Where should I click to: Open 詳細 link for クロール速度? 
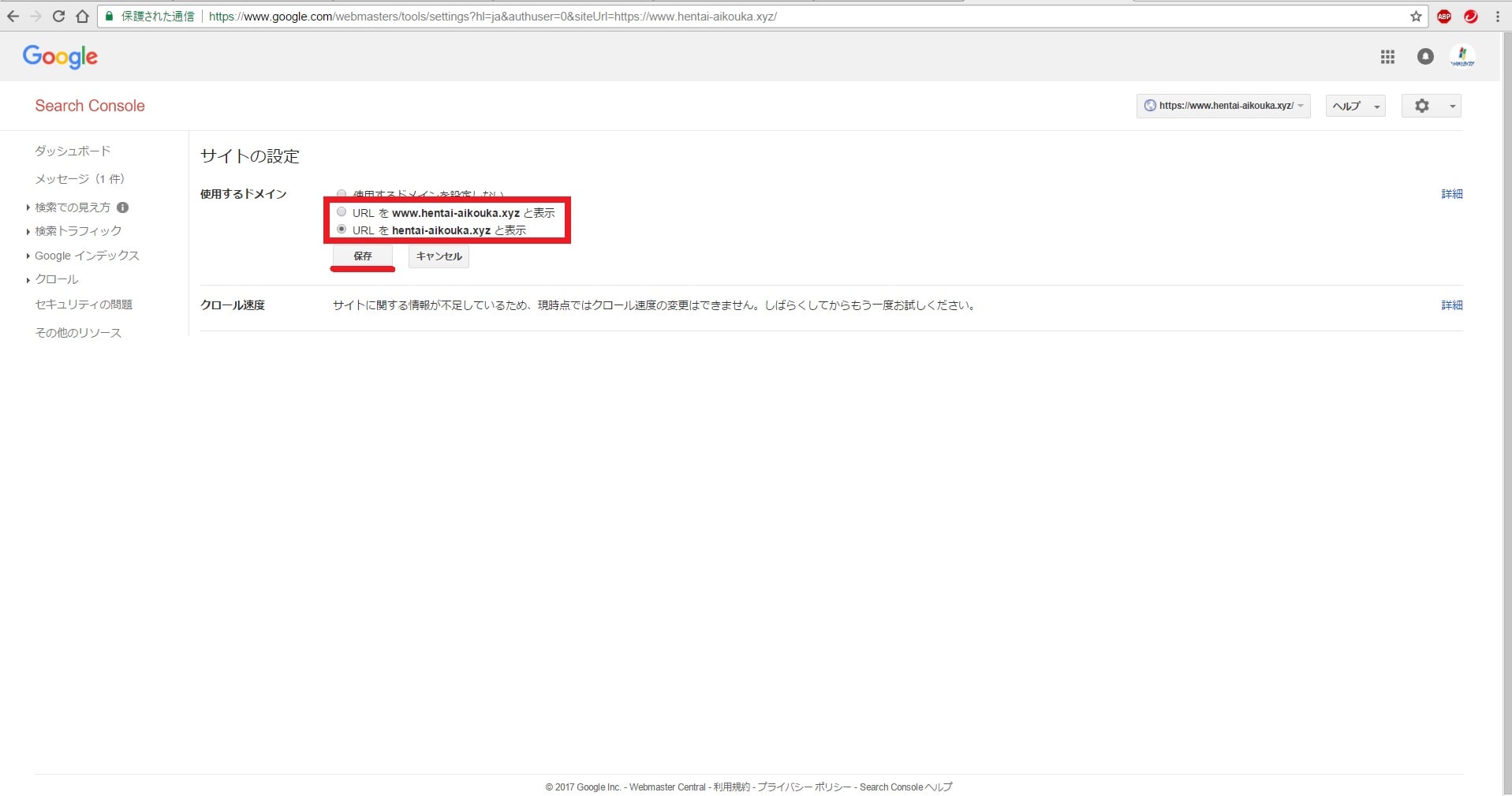1452,305
